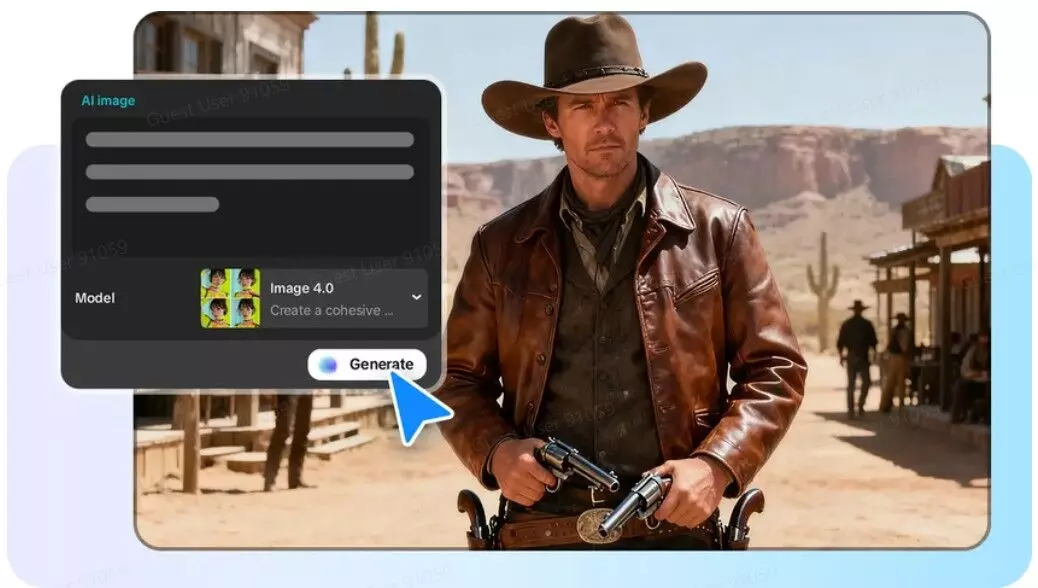Expand the Model dropdown chevron
This screenshot has height=588, width=1038.
tap(417, 297)
